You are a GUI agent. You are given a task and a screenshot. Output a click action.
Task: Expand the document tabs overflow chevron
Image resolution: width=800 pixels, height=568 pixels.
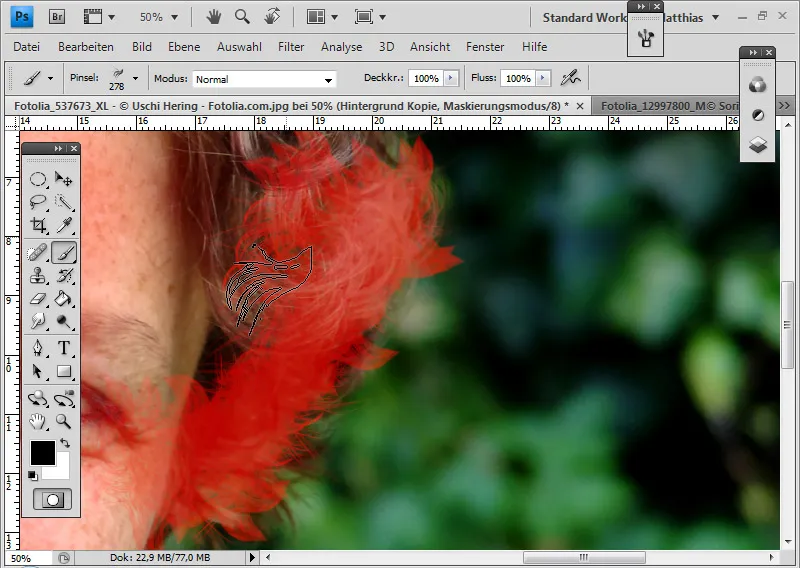[784, 106]
